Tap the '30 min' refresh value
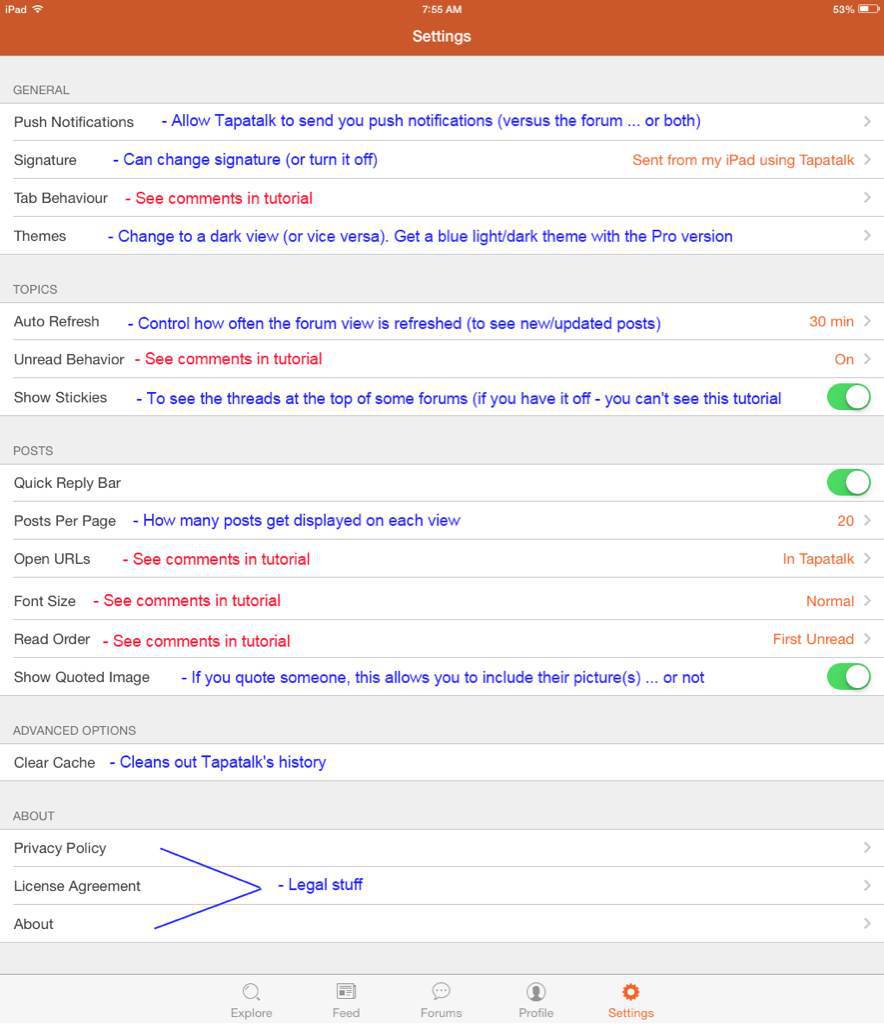 (x=831, y=321)
